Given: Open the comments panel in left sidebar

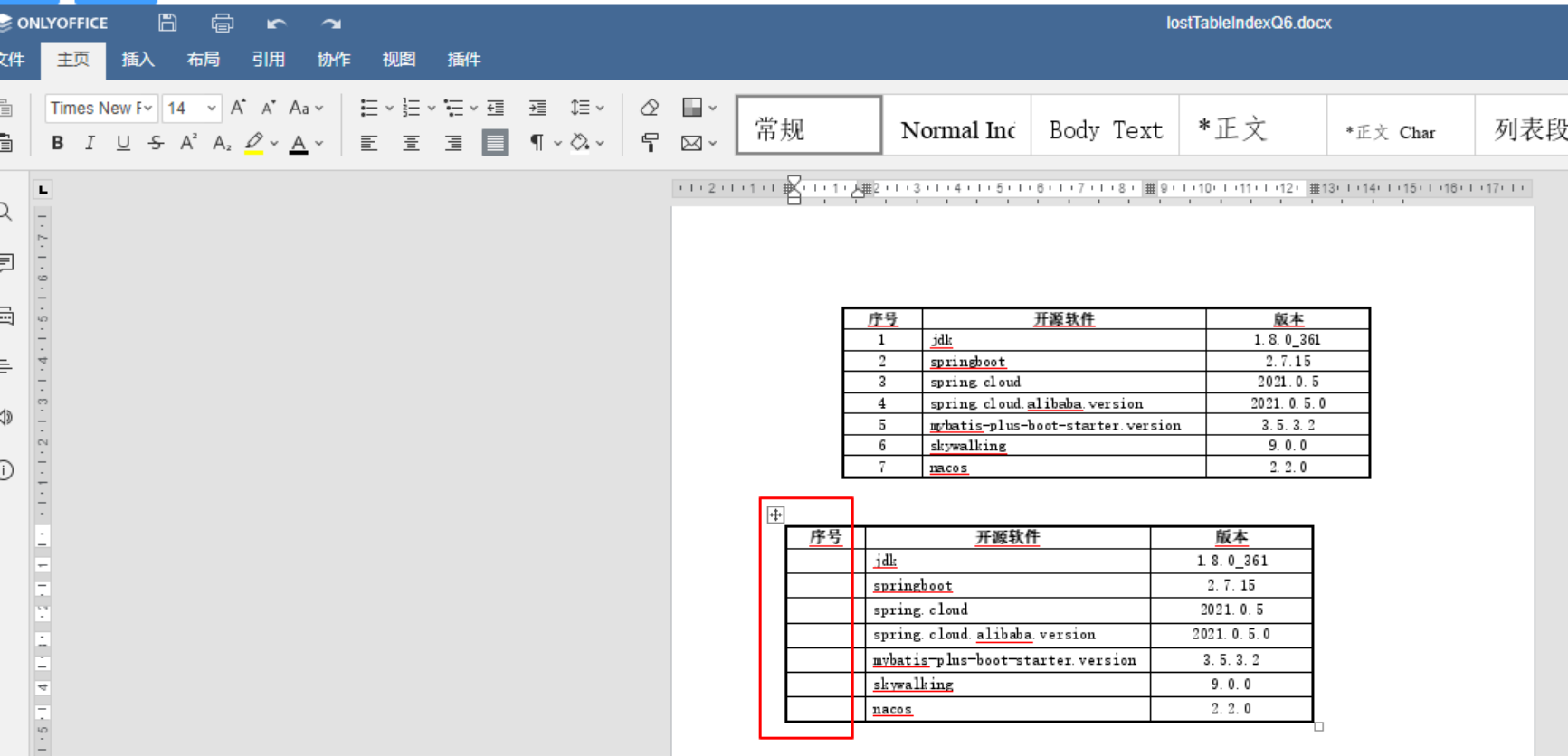Looking at the screenshot, I should (6, 263).
